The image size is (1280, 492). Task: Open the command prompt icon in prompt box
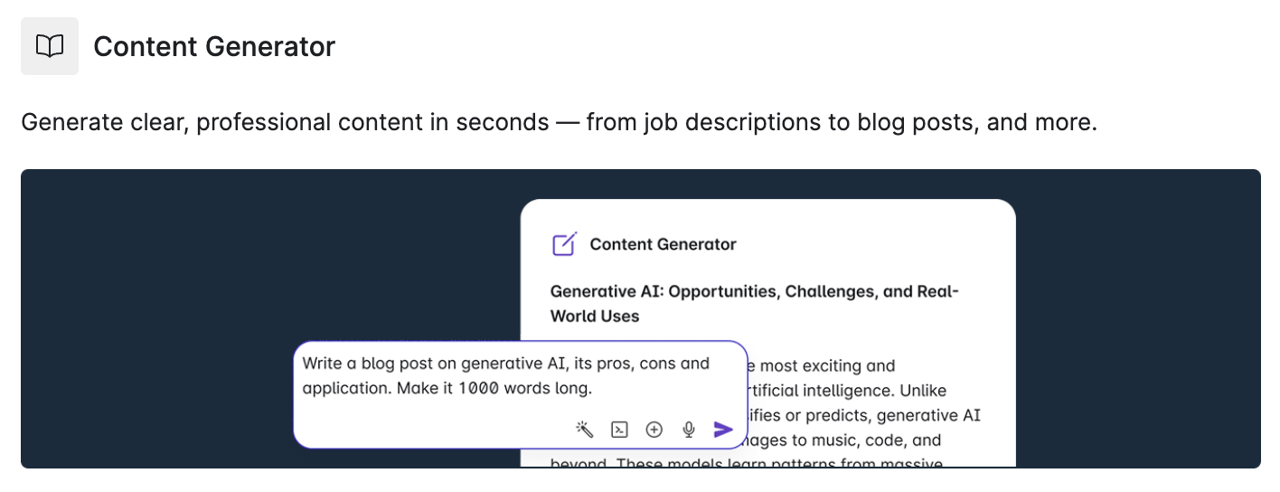(x=620, y=429)
